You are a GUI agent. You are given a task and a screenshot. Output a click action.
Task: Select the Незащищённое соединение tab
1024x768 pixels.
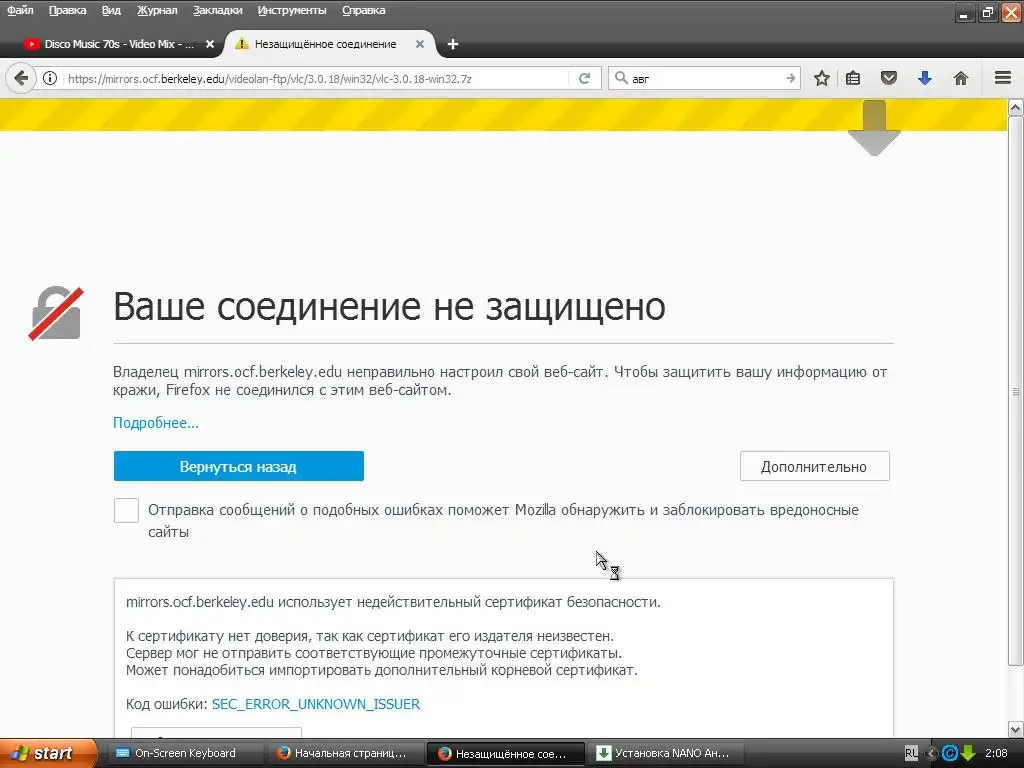click(330, 44)
